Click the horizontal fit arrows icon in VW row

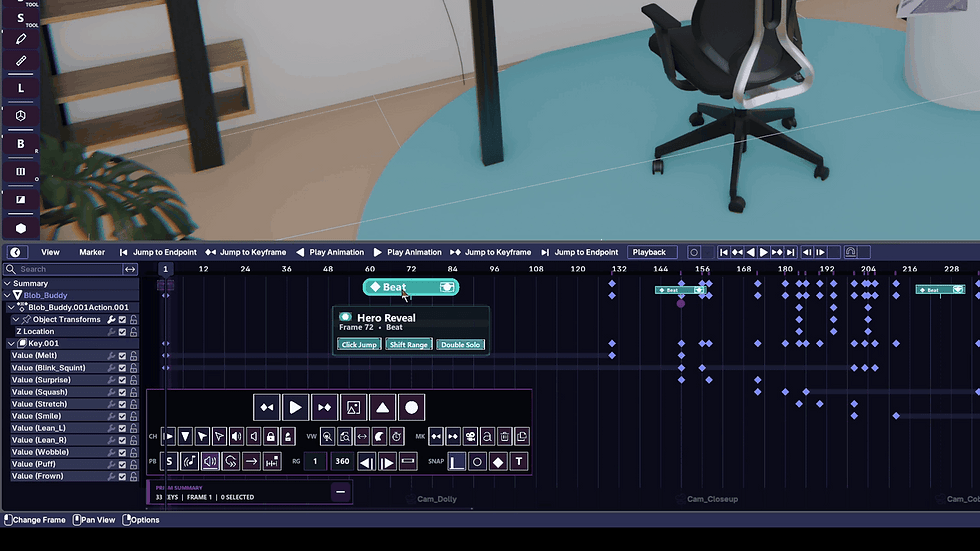[x=362, y=436]
